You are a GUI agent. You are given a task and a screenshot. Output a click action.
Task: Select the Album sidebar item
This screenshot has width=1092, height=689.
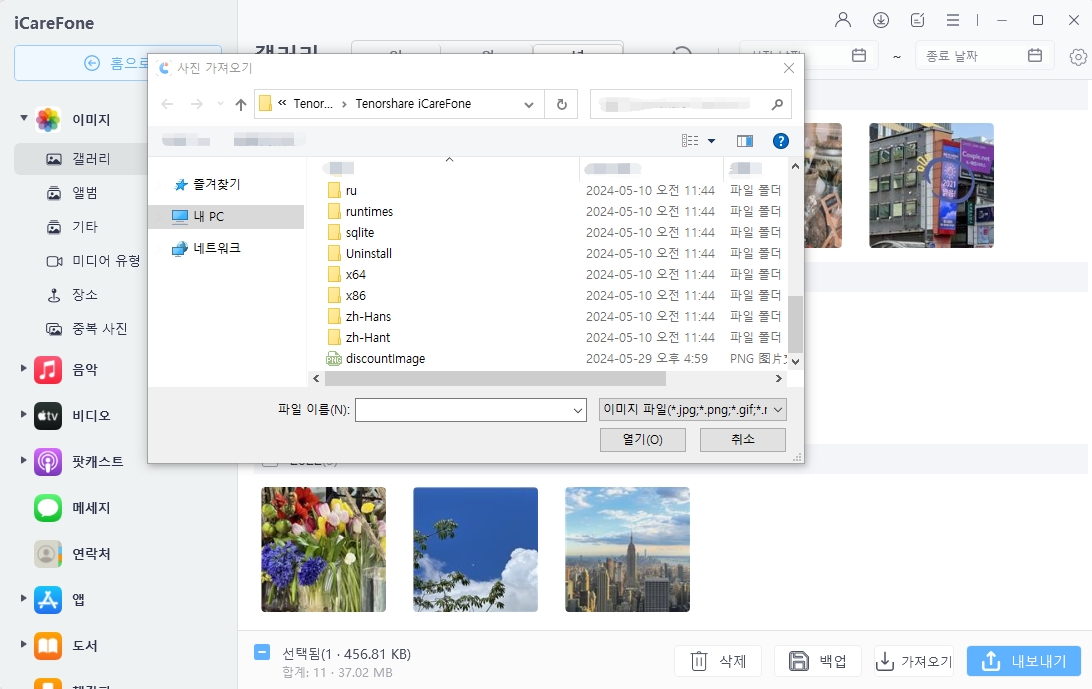click(x=84, y=192)
